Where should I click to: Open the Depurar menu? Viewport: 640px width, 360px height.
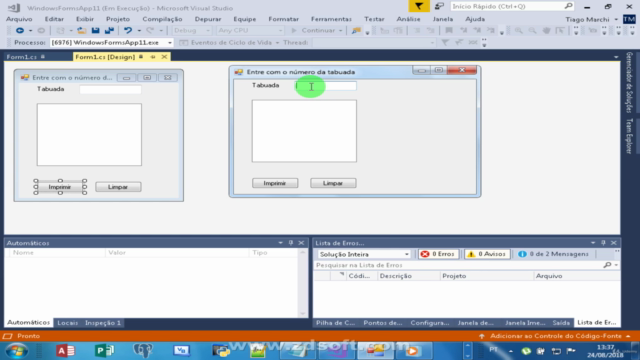[x=208, y=19]
